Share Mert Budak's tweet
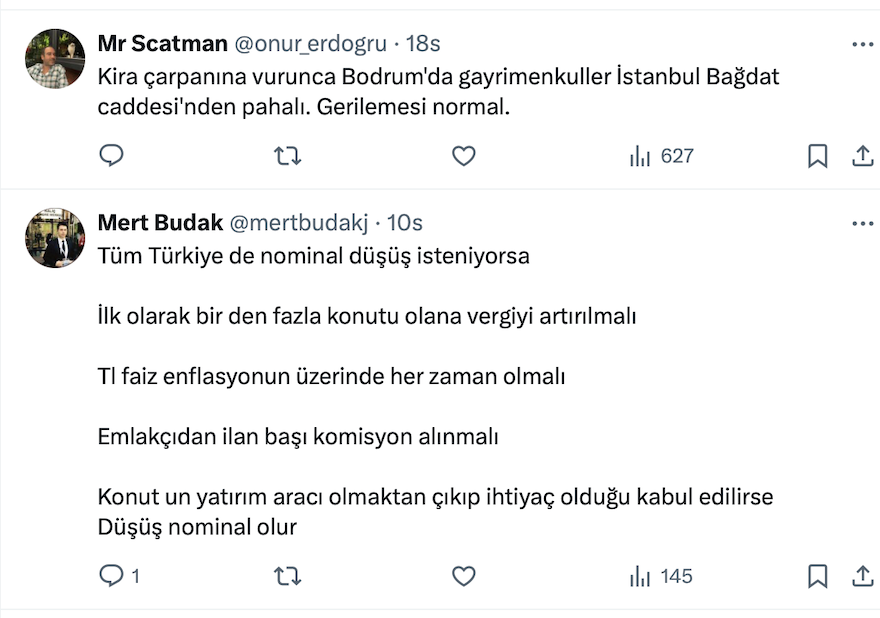Image resolution: width=880 pixels, height=618 pixels. pos(862,576)
